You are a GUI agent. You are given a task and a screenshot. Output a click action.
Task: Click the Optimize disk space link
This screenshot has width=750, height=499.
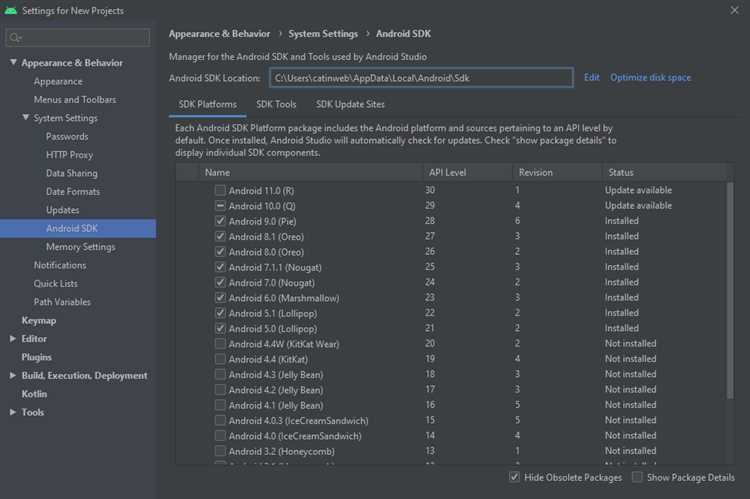651,78
